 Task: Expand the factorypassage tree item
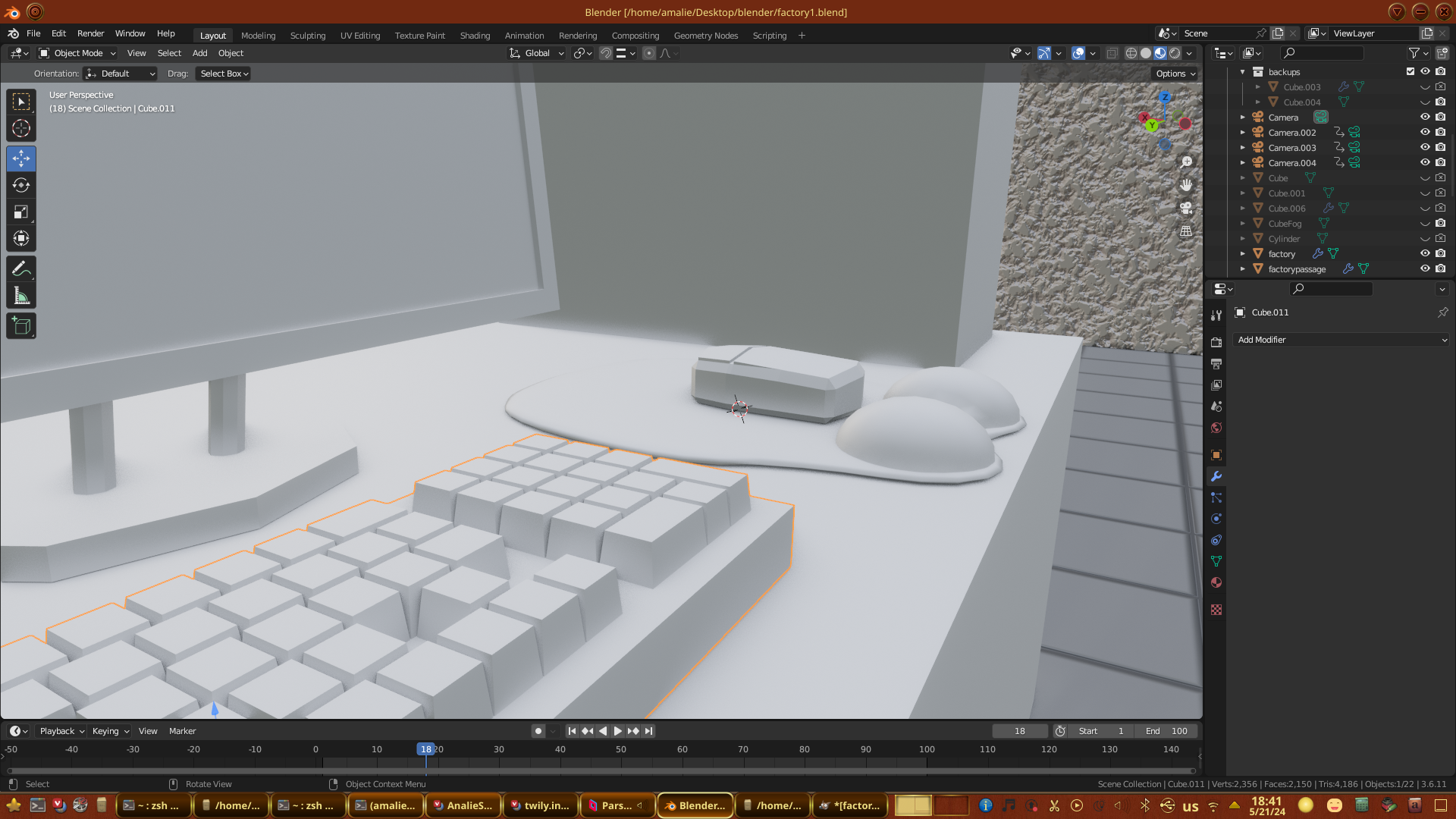pyautogui.click(x=1242, y=268)
